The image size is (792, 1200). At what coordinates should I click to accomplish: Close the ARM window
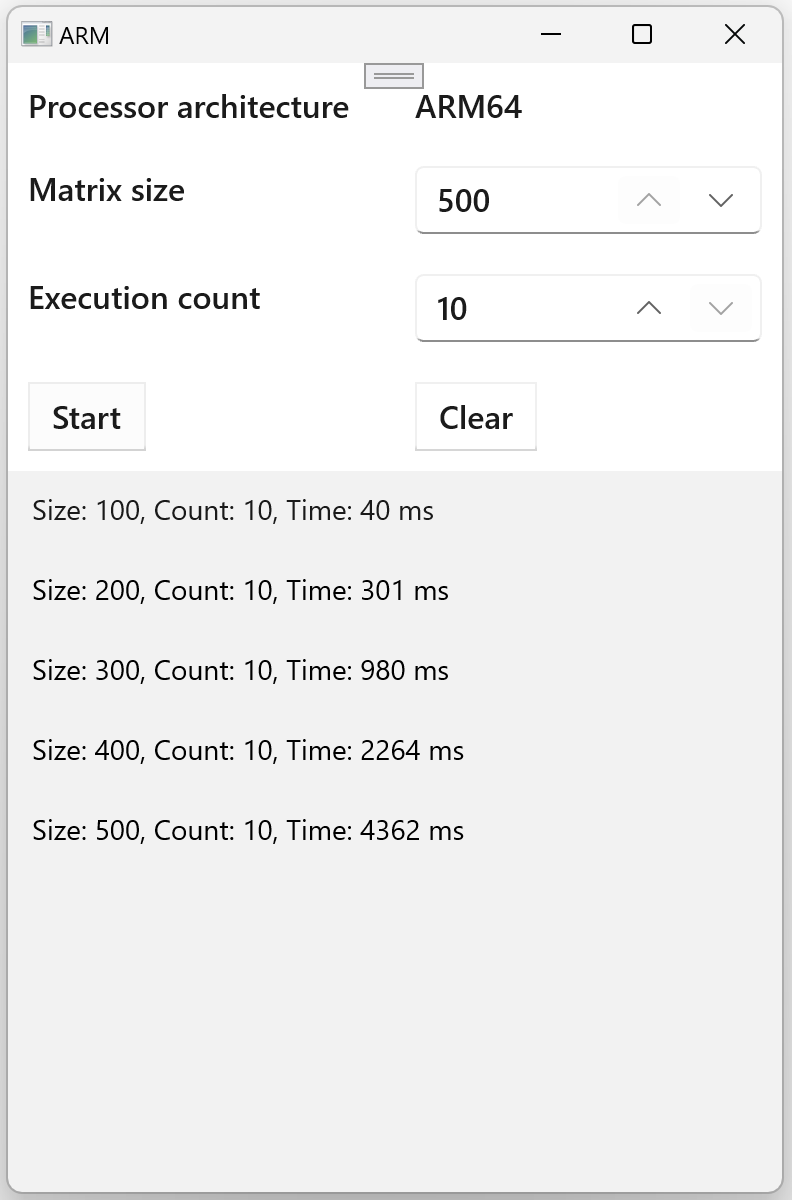[x=734, y=35]
